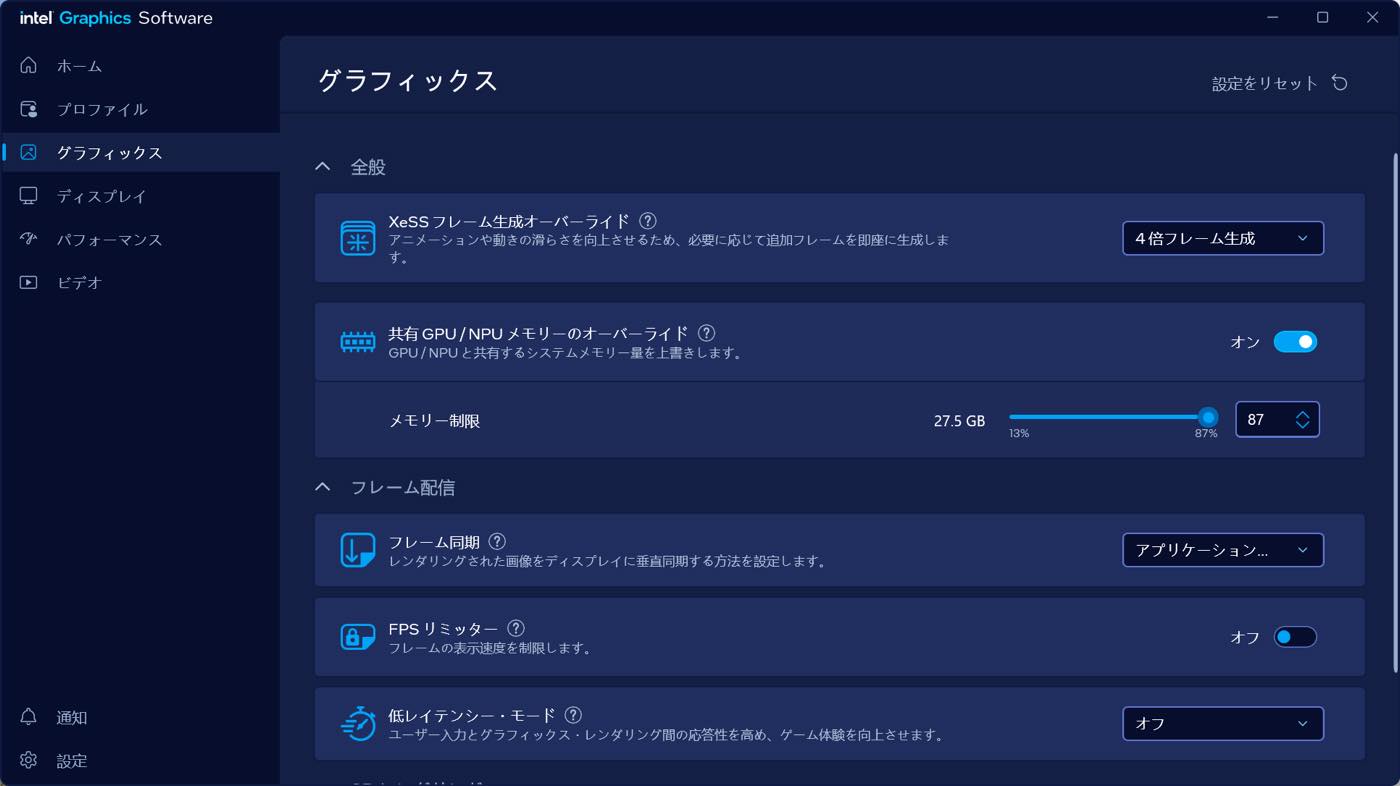The width and height of the screenshot is (1400, 786).
Task: Open help for 低レイテンシー・モード
Action: (x=573, y=715)
